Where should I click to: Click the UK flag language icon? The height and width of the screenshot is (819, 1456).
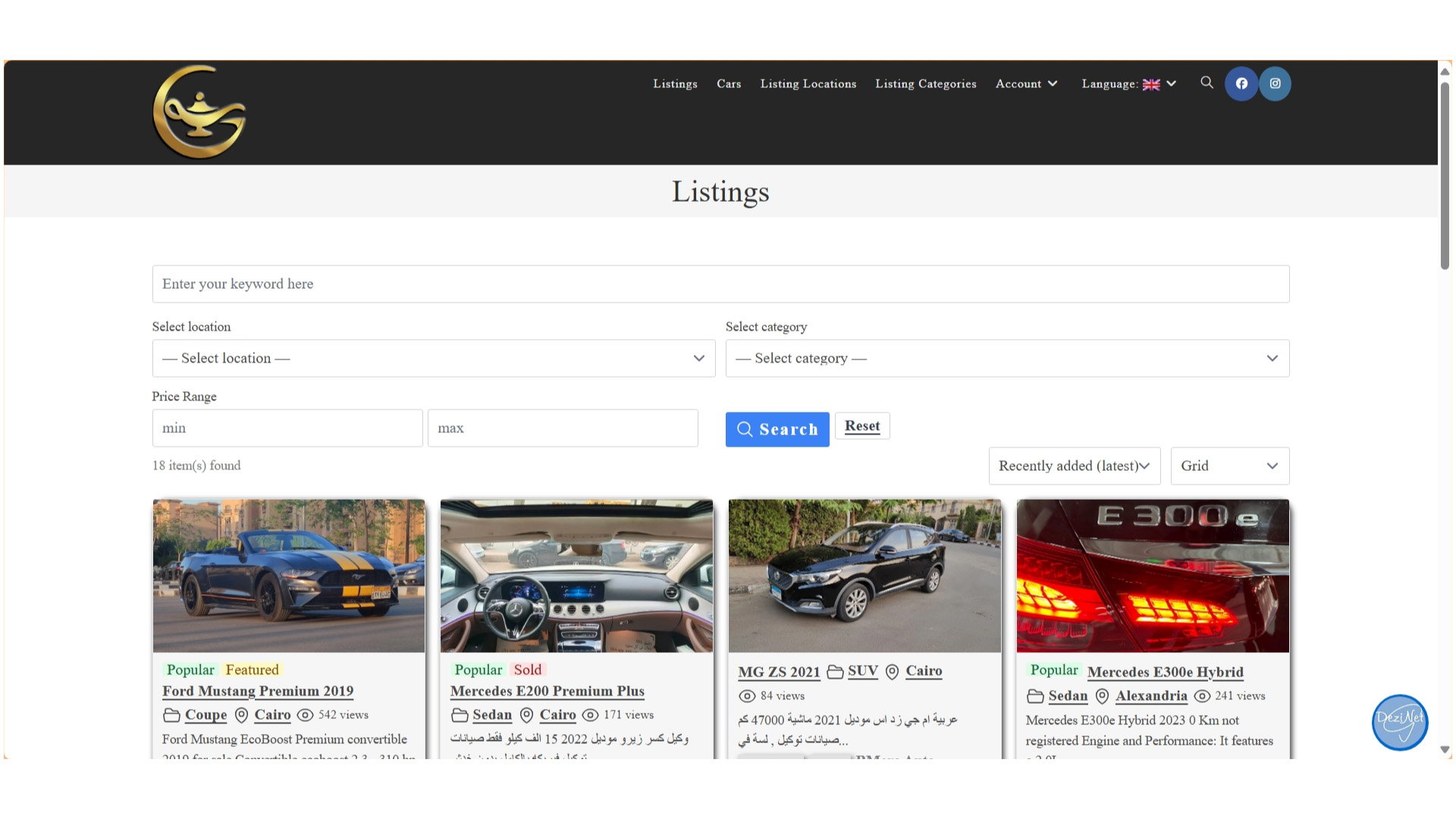(x=1150, y=84)
